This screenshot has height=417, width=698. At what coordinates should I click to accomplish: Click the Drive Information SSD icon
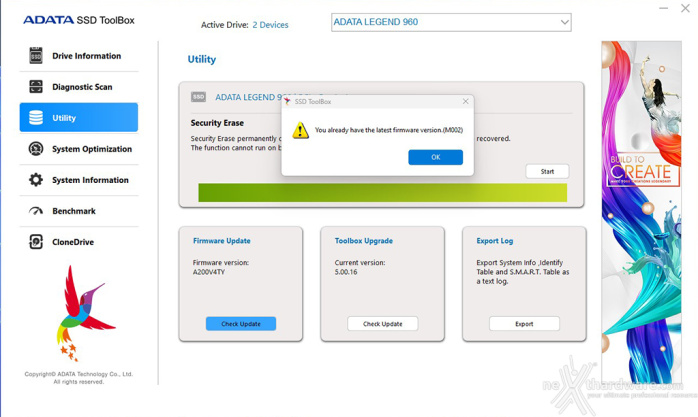[x=36, y=56]
